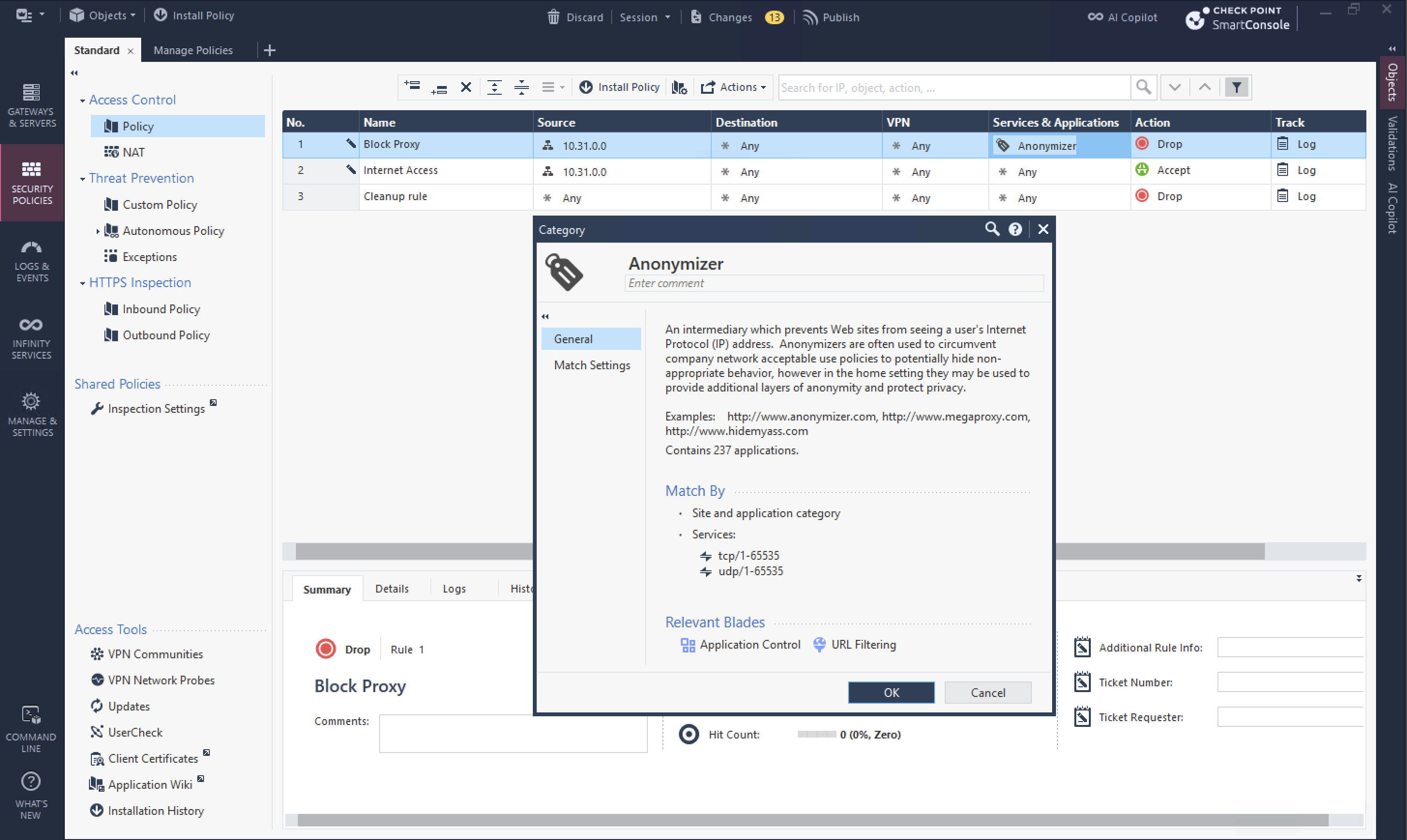The height and width of the screenshot is (840, 1407).
Task: Select Match Settings in Category dialog
Action: [592, 365]
